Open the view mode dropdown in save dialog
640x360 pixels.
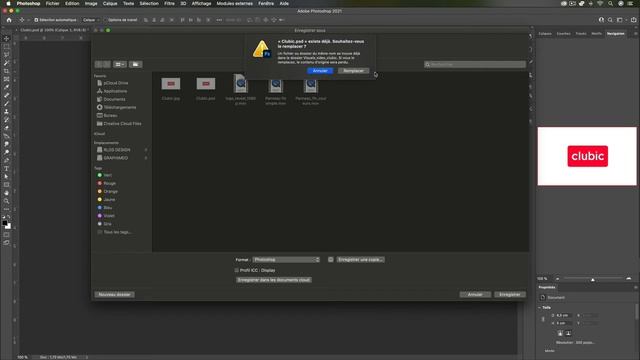(x=120, y=64)
